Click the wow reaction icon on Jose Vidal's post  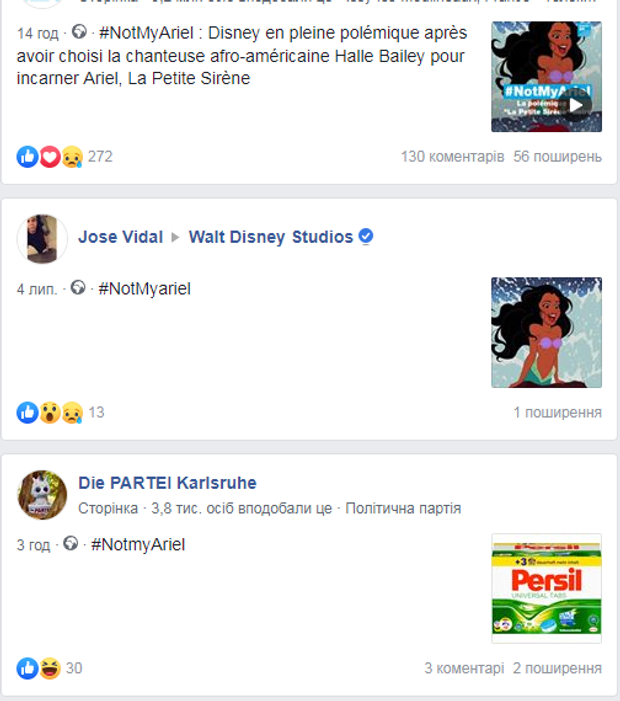click(x=50, y=413)
